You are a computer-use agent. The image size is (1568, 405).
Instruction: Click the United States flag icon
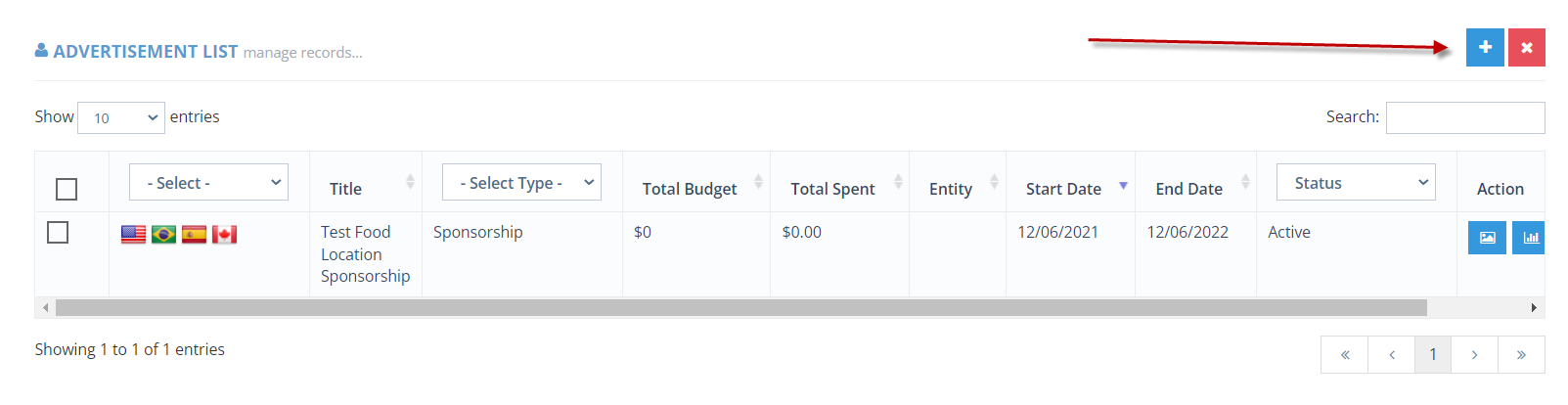tap(133, 234)
